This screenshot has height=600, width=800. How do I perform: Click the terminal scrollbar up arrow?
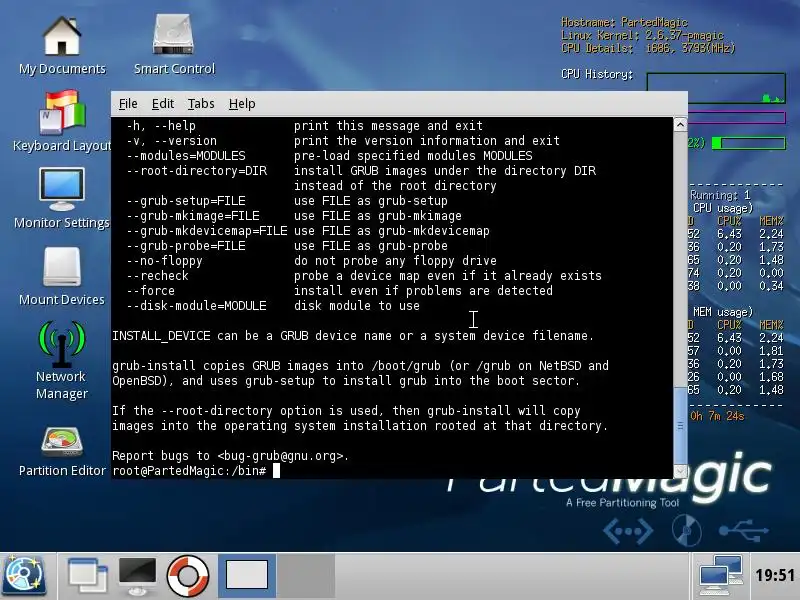coord(680,124)
